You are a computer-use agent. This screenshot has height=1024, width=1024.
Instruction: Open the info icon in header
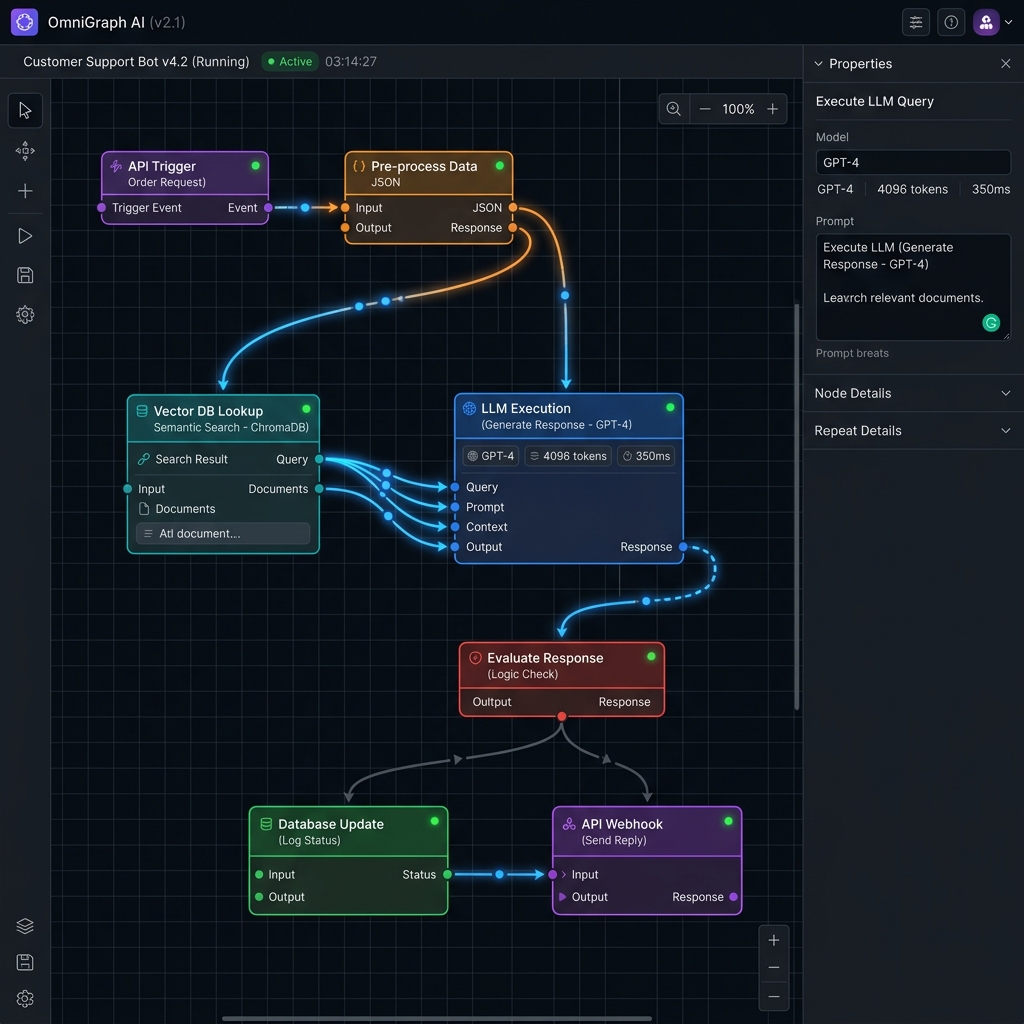(x=951, y=23)
